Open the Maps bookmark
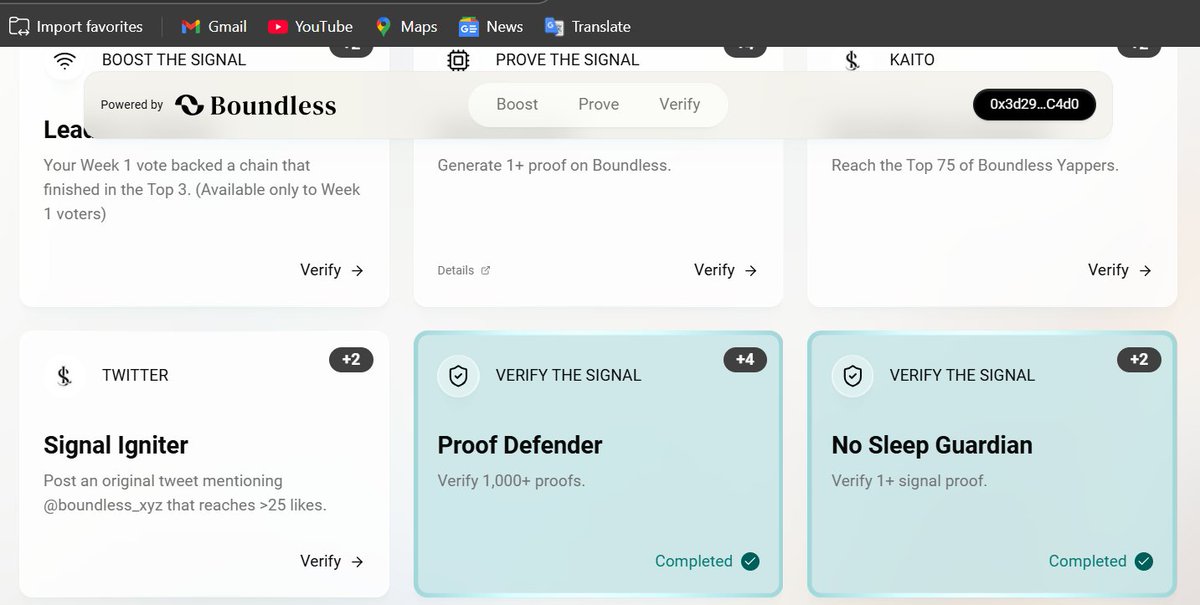This screenshot has width=1200, height=605. click(406, 26)
